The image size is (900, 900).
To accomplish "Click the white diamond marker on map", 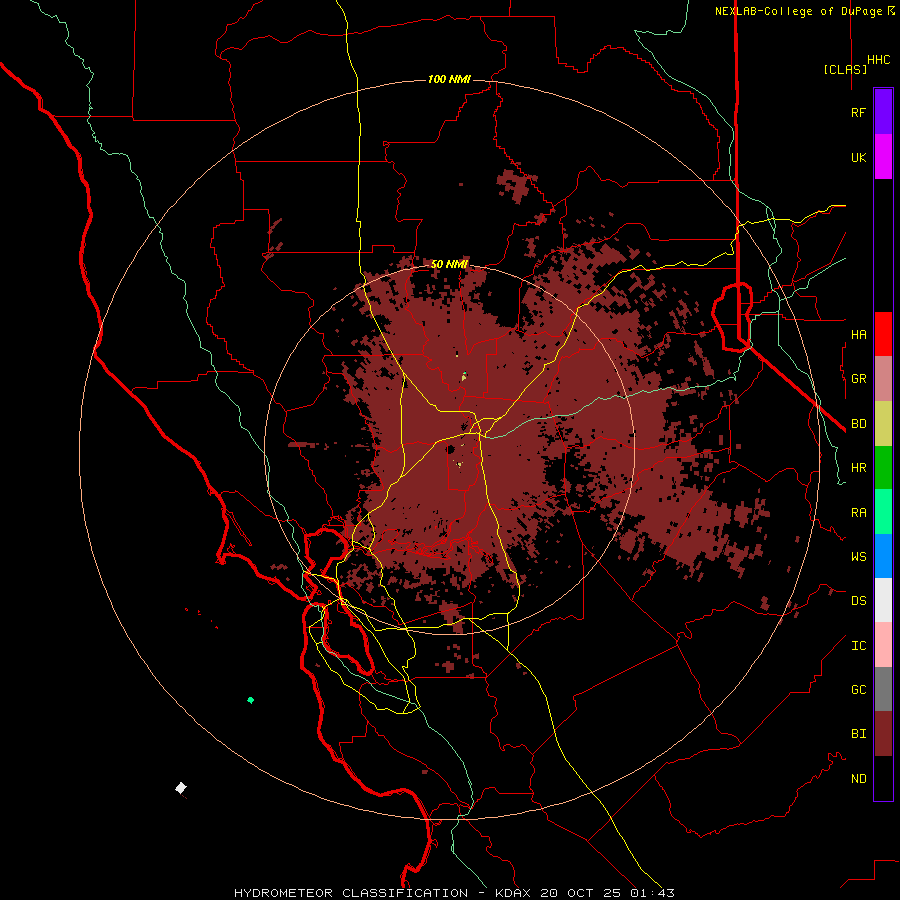I will point(181,788).
